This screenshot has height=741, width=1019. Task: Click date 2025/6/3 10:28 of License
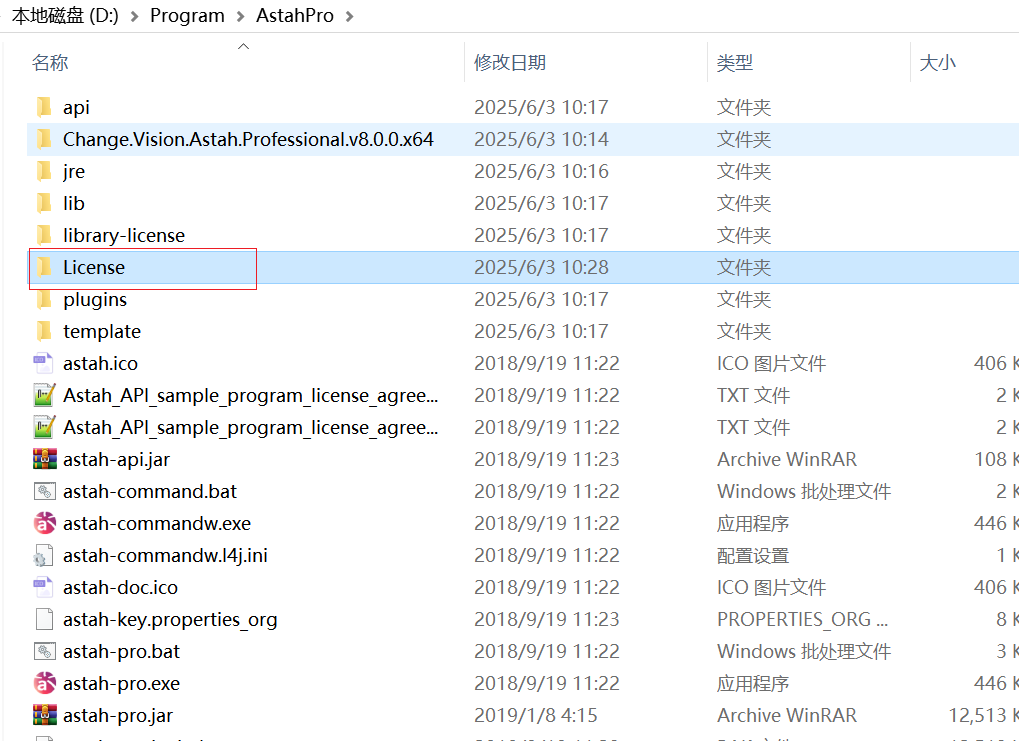coord(541,267)
